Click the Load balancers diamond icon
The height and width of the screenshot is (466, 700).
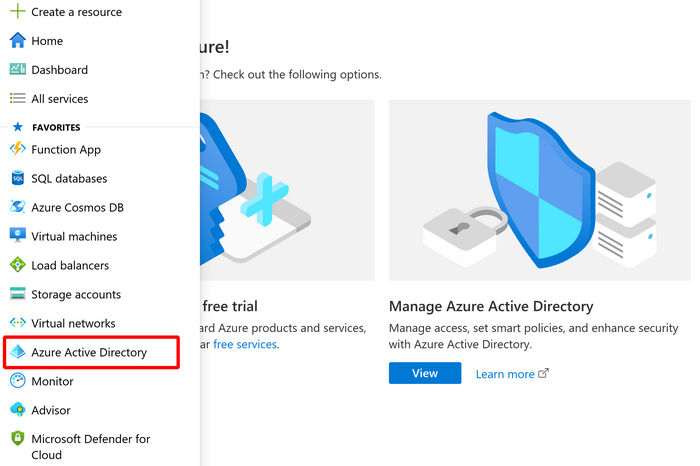17,266
